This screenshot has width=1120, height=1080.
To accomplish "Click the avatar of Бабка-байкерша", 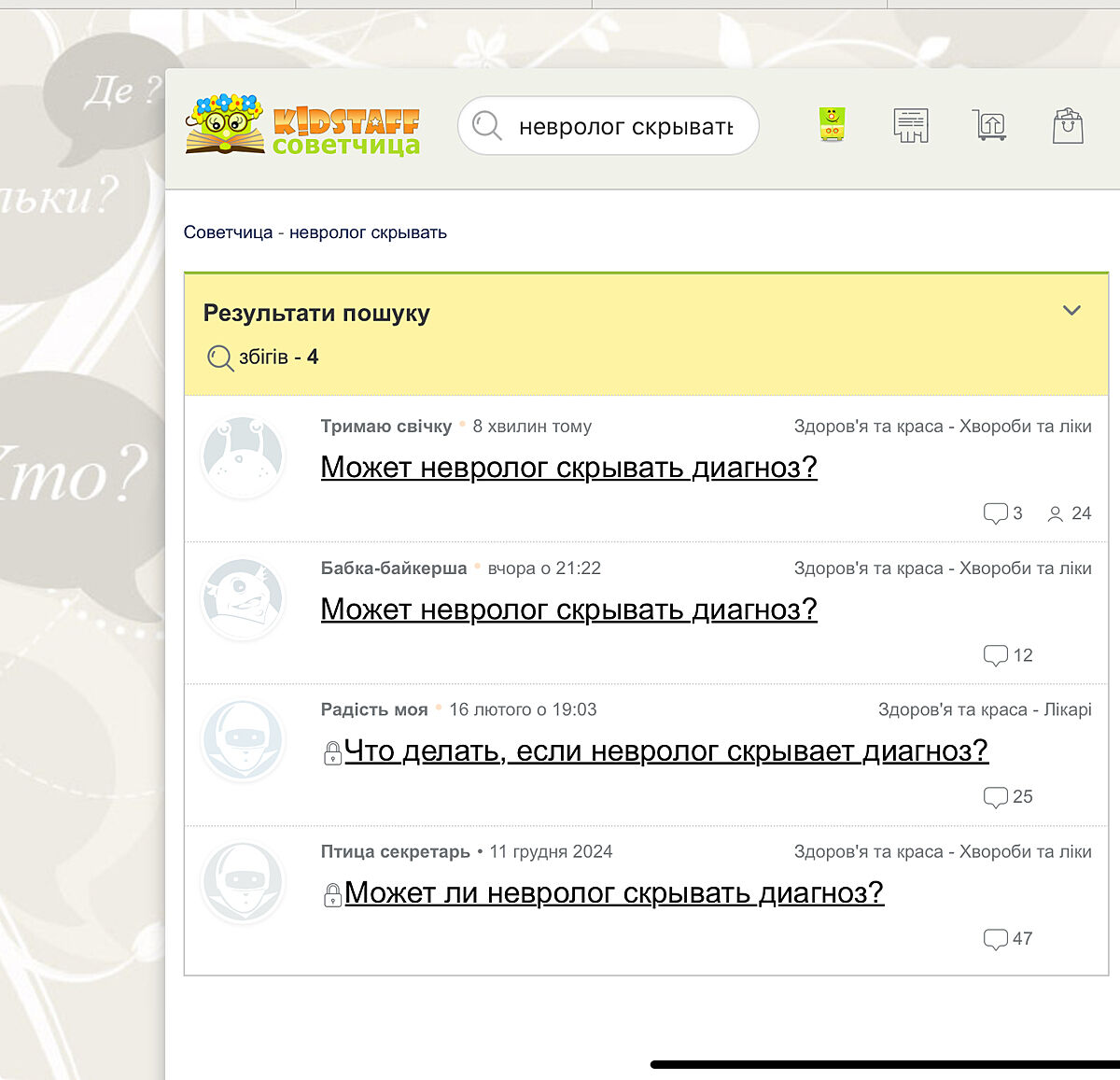I will [243, 598].
